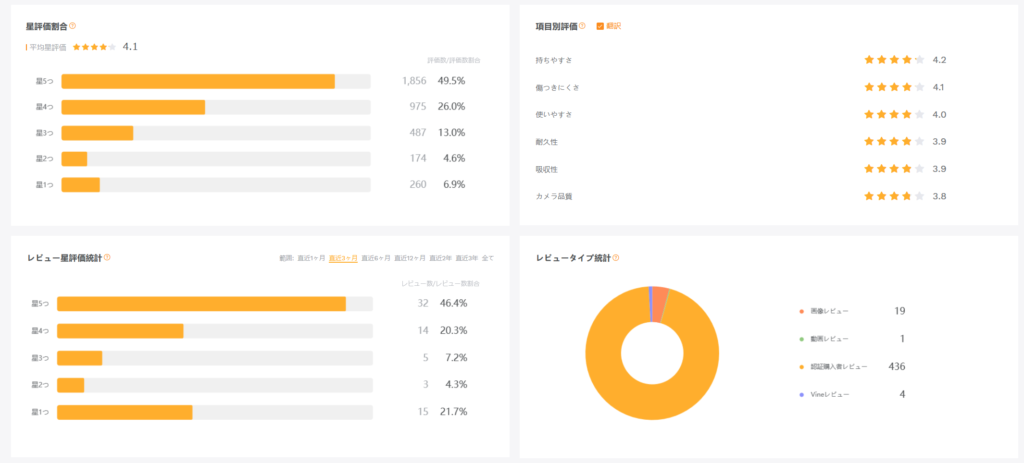Click help icon next to 項目別評価

coord(583,26)
